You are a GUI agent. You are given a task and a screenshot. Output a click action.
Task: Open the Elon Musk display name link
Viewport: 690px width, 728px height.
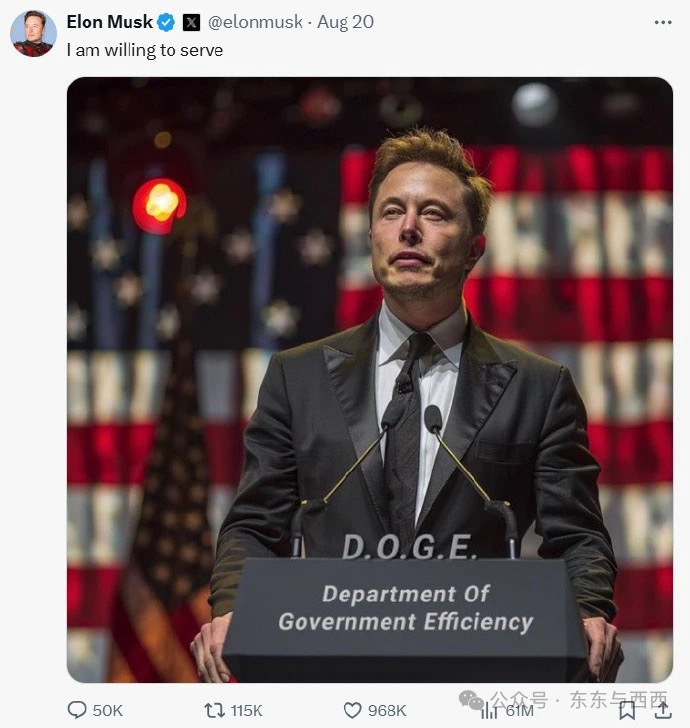[x=110, y=22]
